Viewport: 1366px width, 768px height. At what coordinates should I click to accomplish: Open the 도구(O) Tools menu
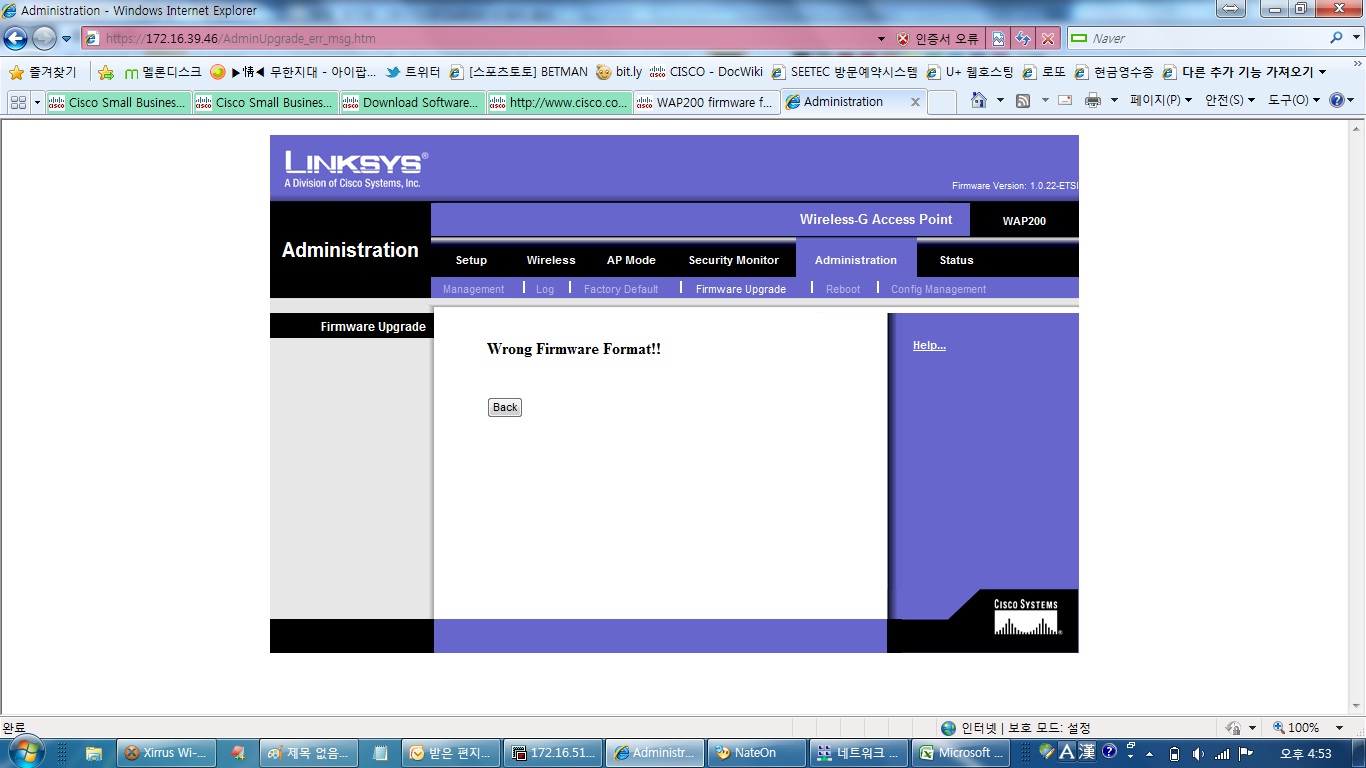click(x=1294, y=101)
